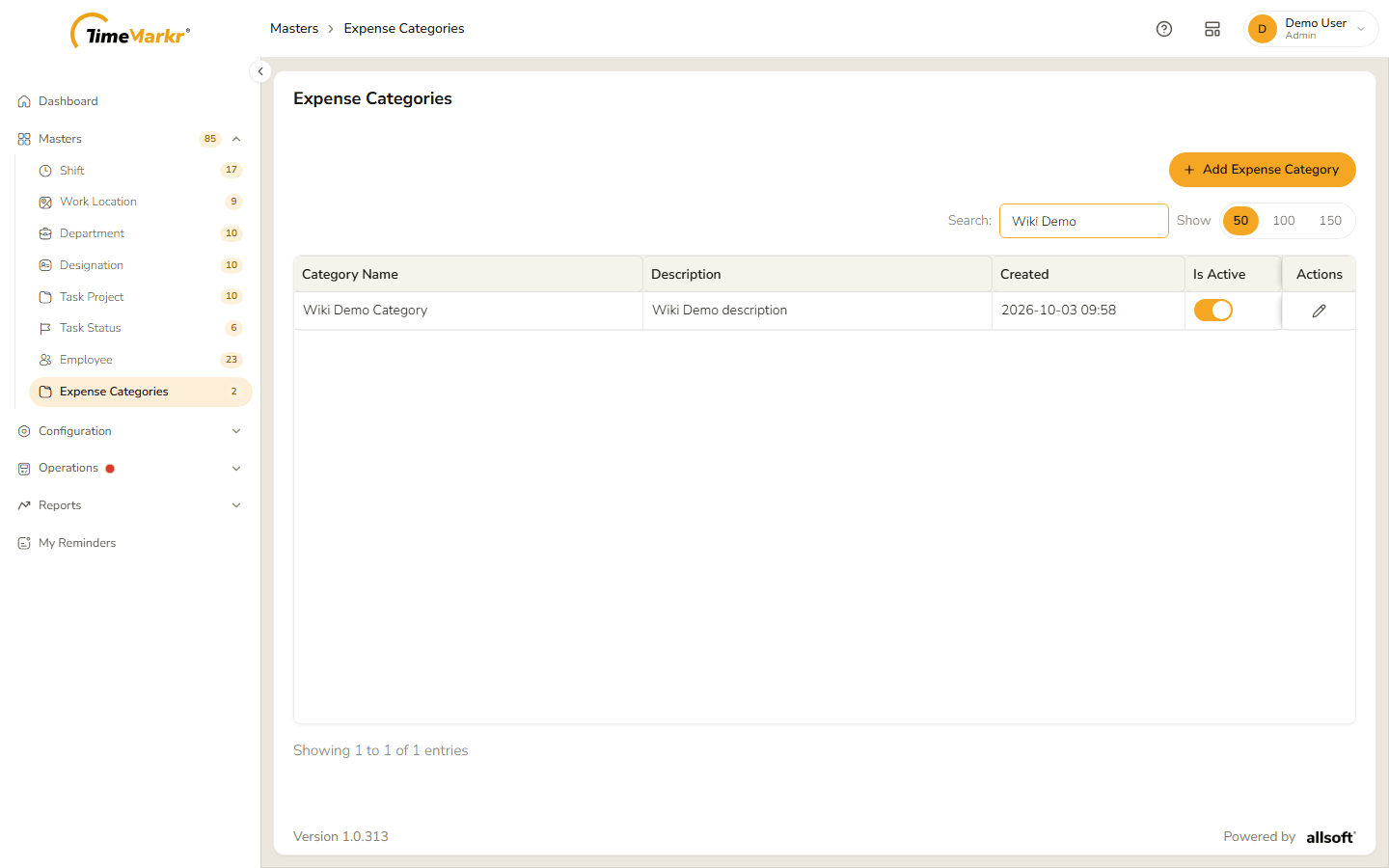The width and height of the screenshot is (1389, 868).
Task: Sort by Is Active column header
Action: pos(1233,274)
